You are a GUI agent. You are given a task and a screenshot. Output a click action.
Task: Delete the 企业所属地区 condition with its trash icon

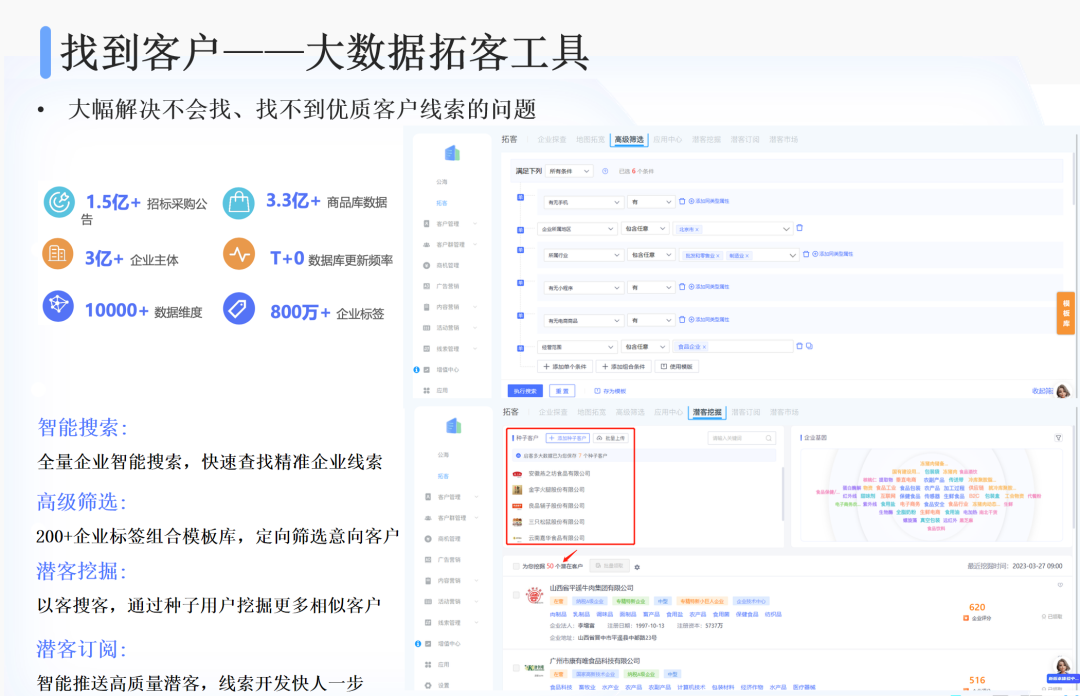pyautogui.click(x=799, y=228)
